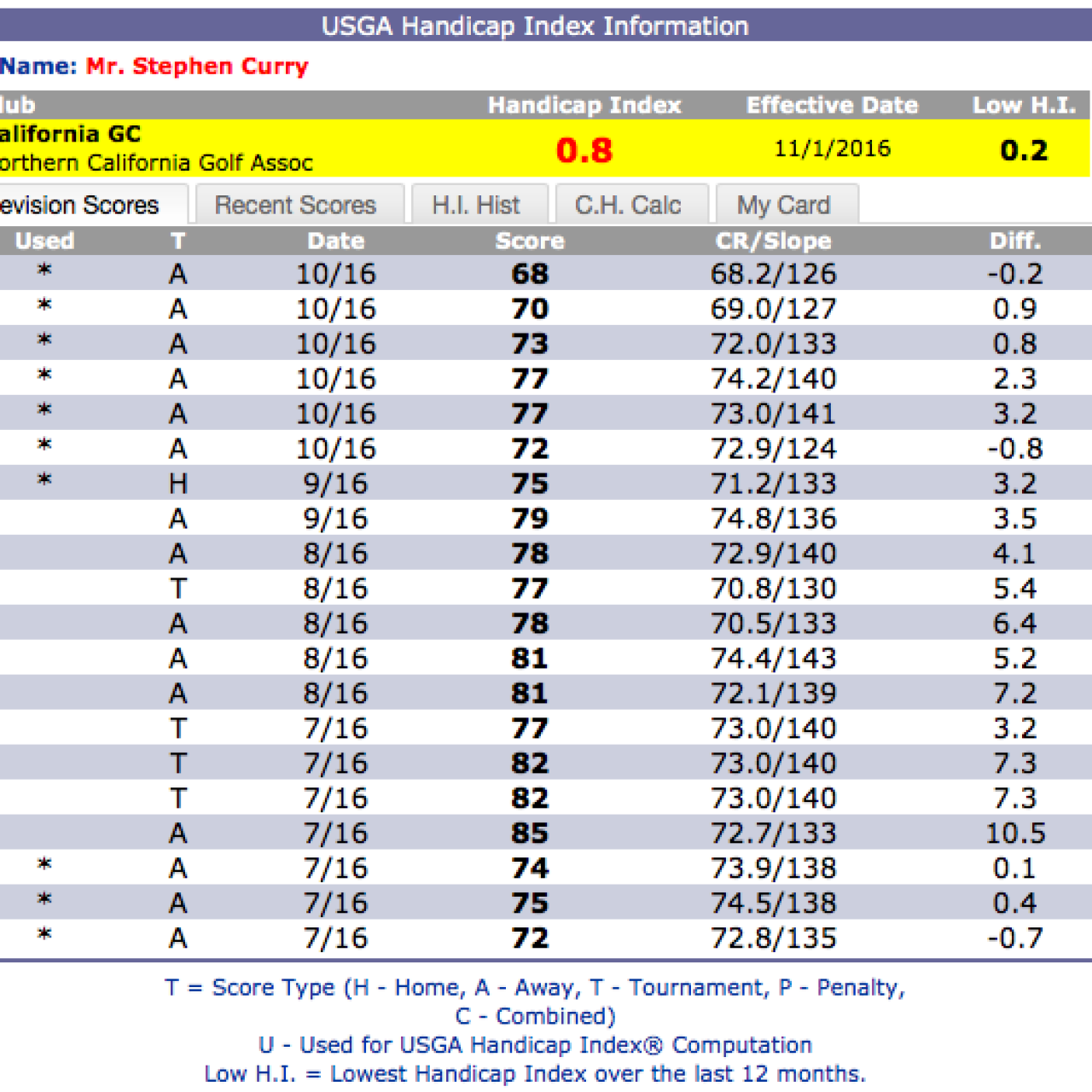
Task: Click the Low H.I. column header
Action: coord(1024,105)
